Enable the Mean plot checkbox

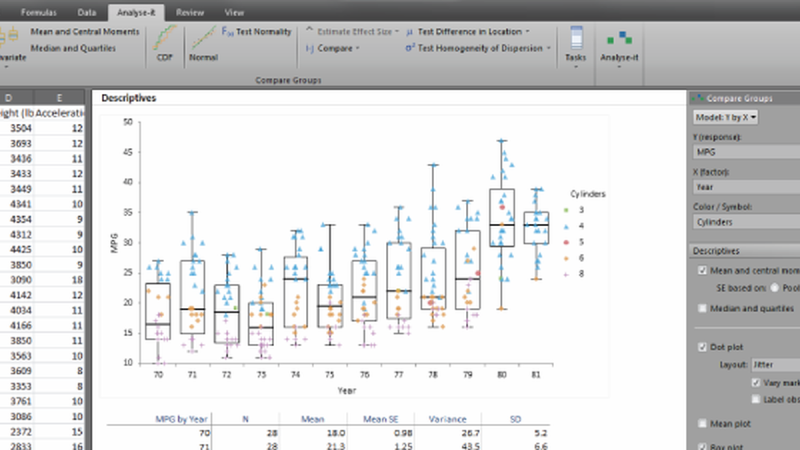tap(703, 423)
